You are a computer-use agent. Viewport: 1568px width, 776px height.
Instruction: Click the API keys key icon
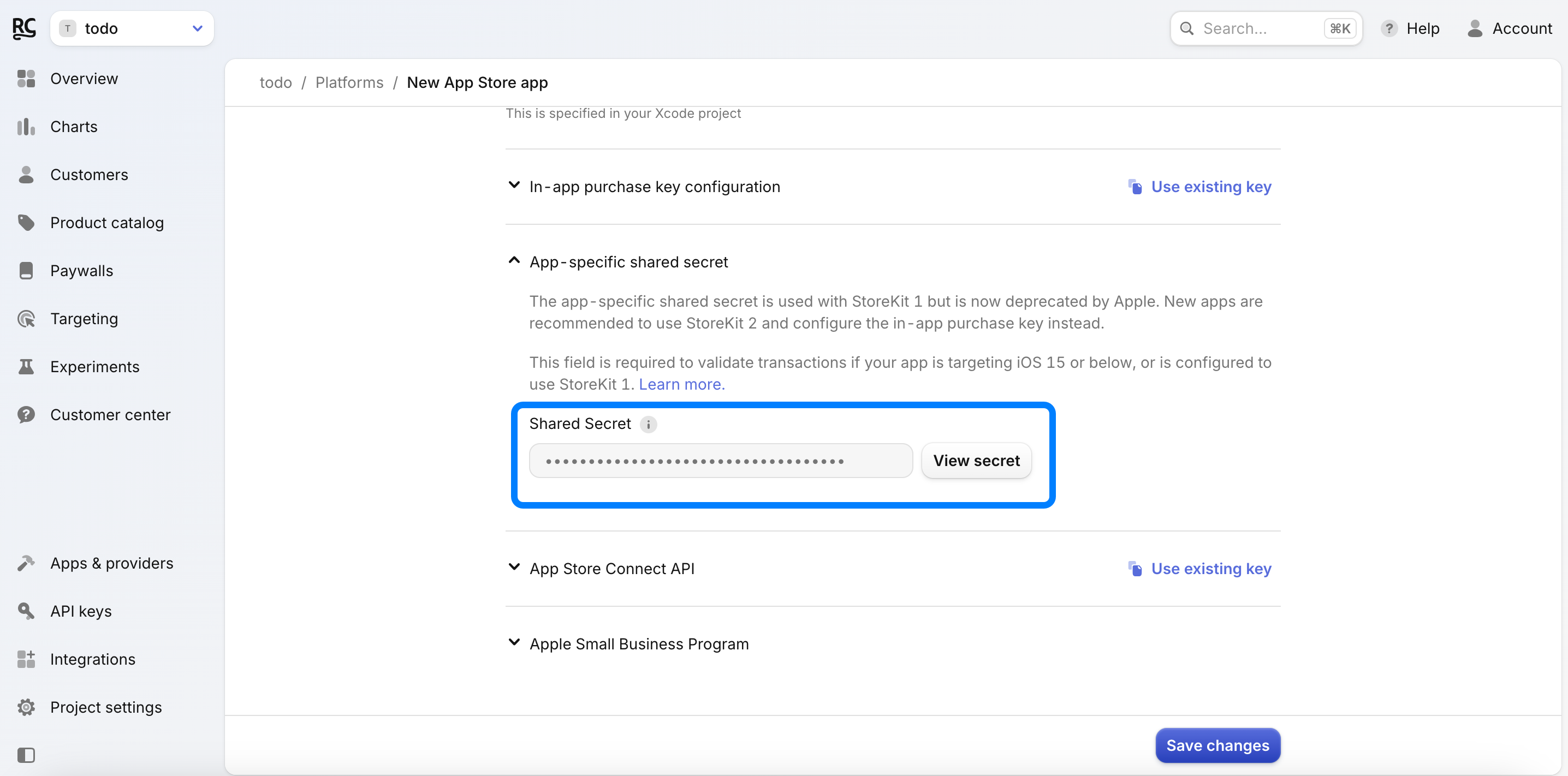point(26,611)
